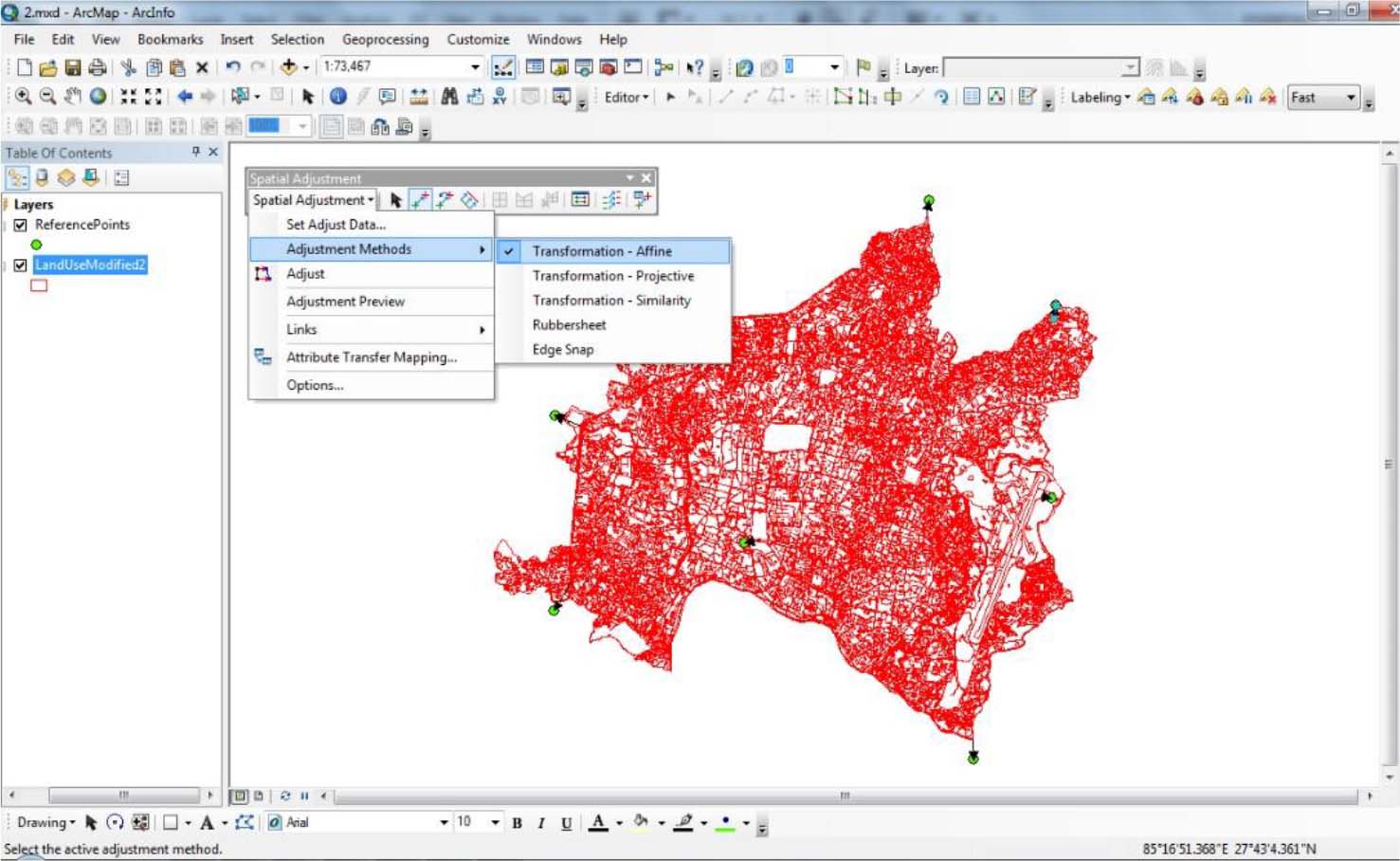
Task: Select the Zoom In tool
Action: 23,97
